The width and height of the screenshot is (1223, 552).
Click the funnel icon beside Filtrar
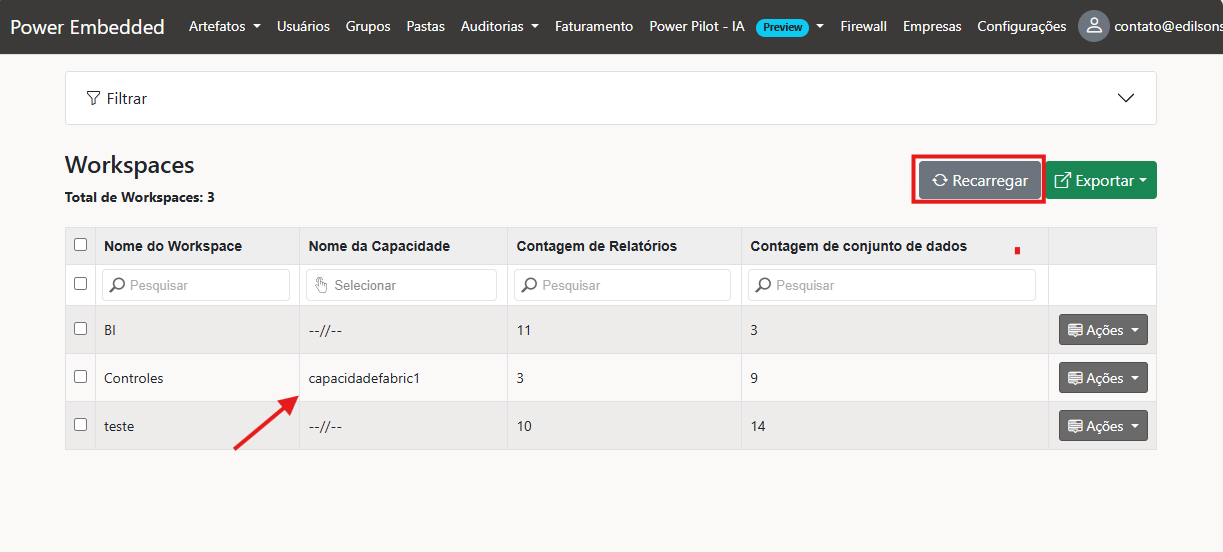(93, 98)
